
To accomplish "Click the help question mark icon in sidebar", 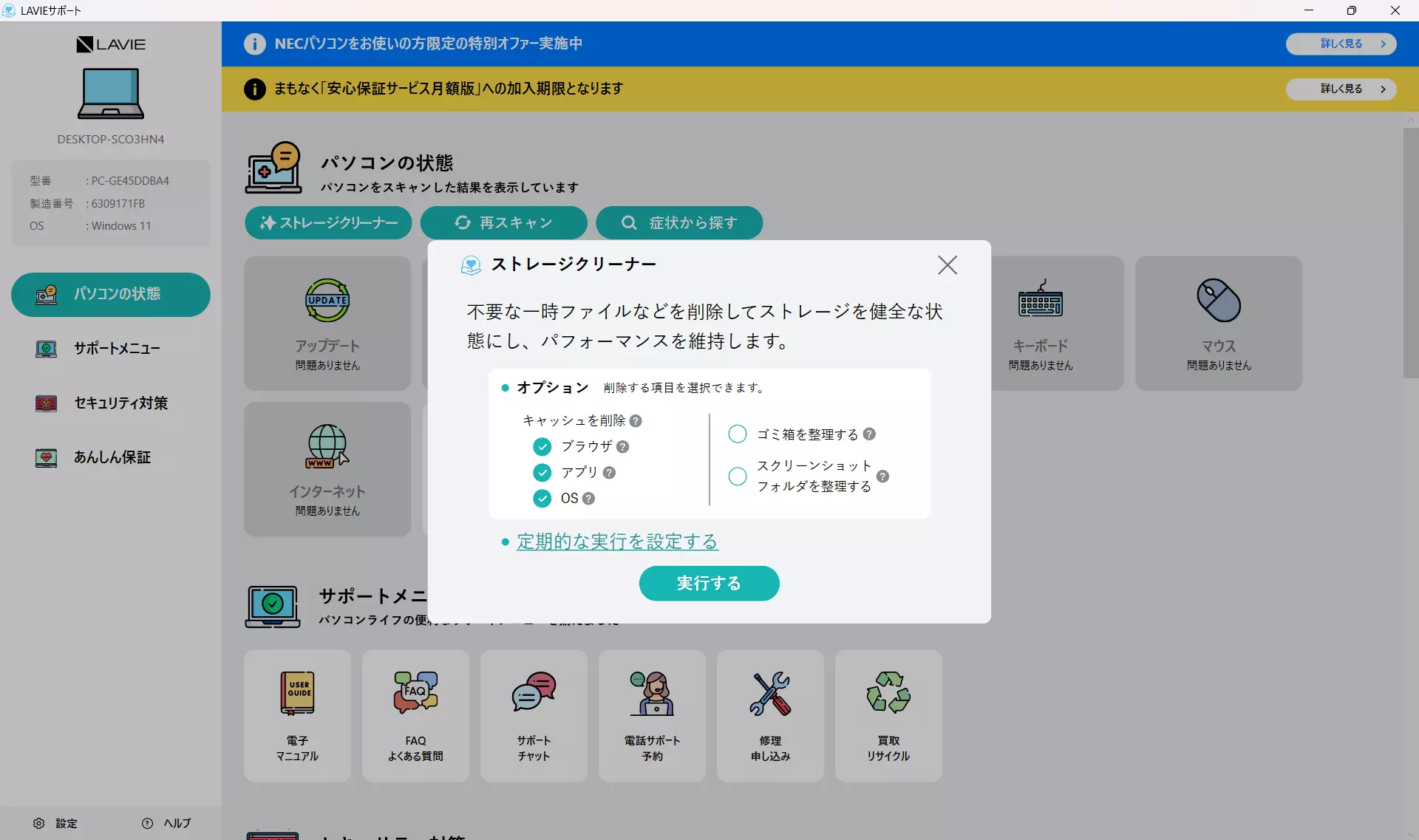I will tap(148, 823).
